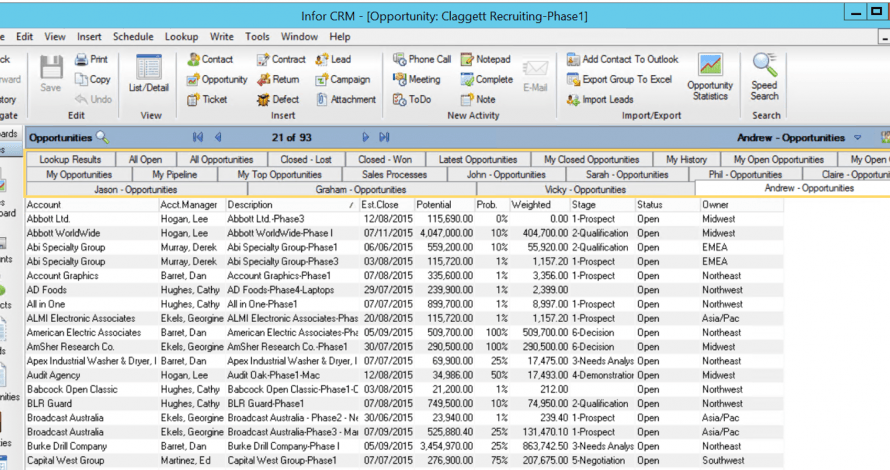Select the Burke Drill Company row
This screenshot has width=890, height=470.
click(x=404, y=446)
